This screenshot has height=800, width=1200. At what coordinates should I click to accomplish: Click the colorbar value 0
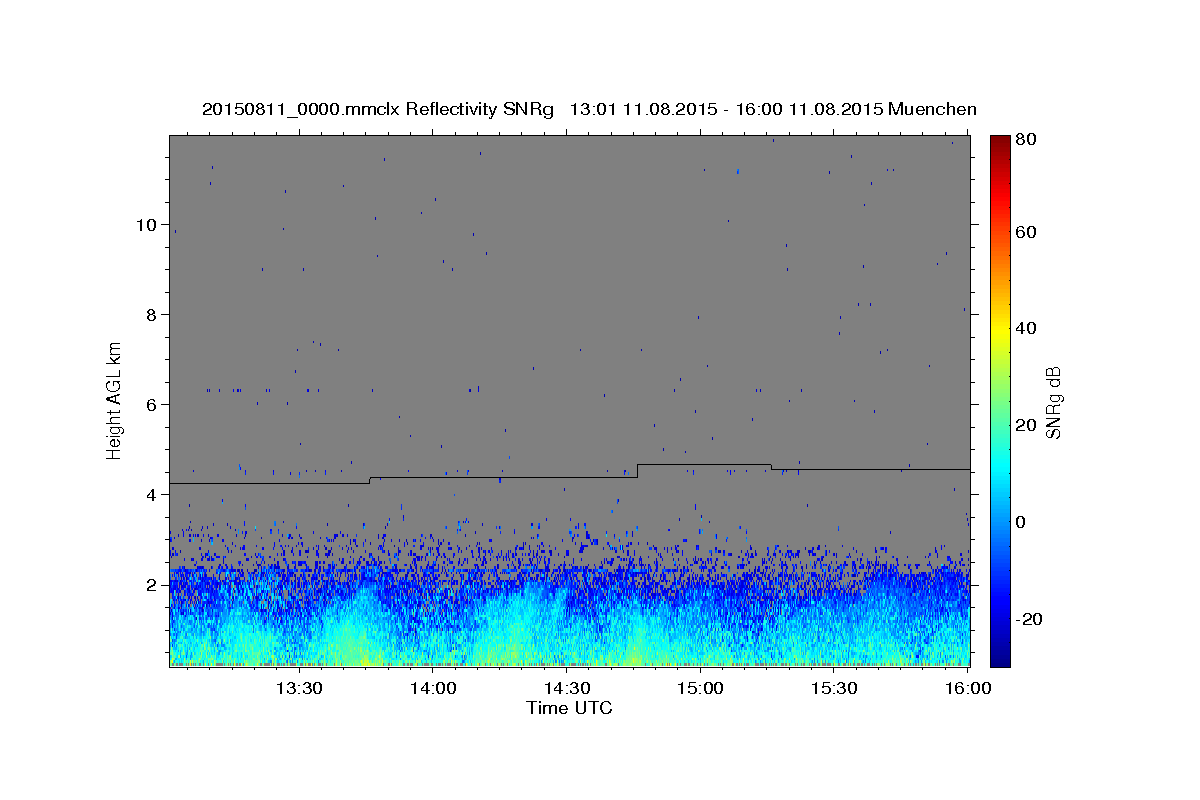(1023, 522)
